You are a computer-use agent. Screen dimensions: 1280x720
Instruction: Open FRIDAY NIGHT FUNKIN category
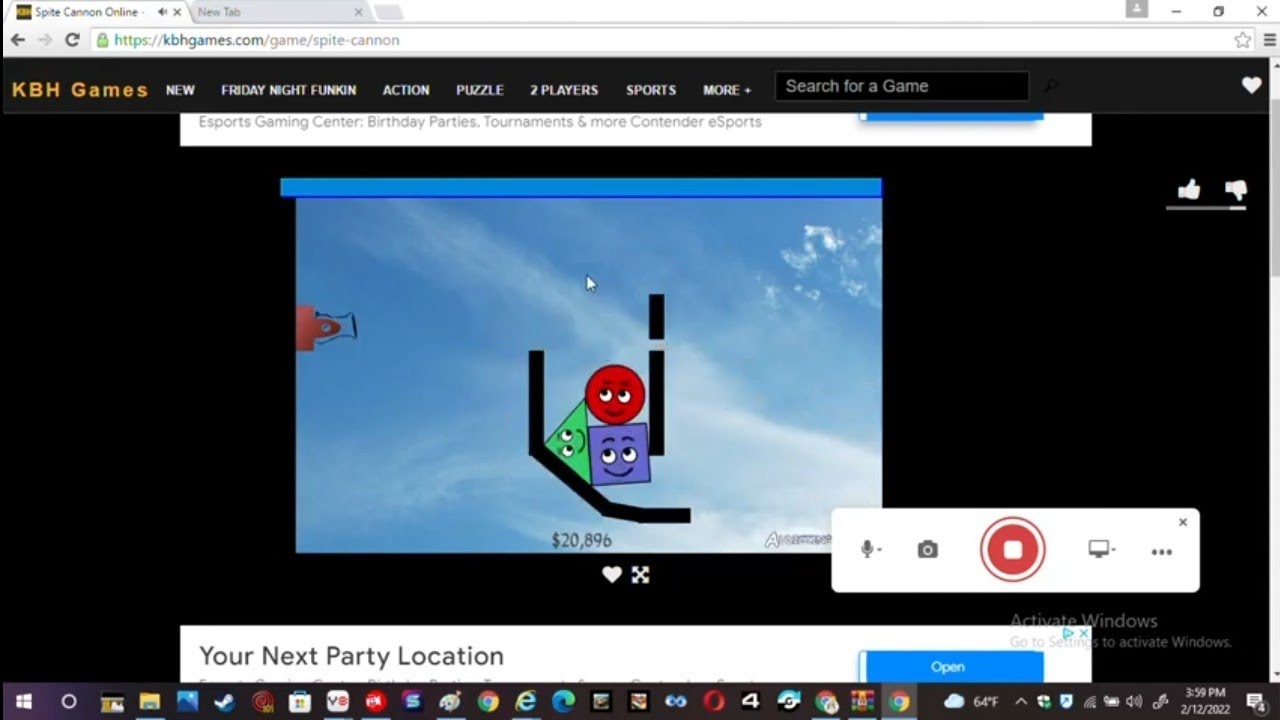coord(288,90)
